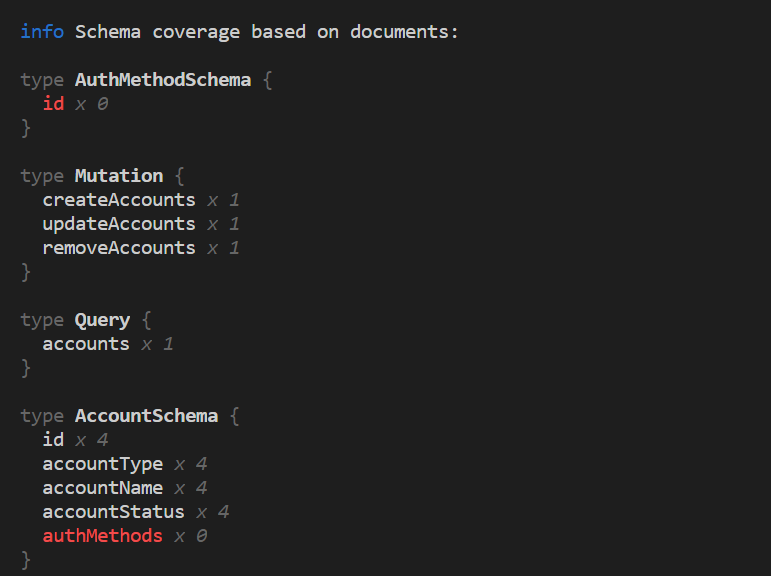The image size is (771, 576).
Task: Click the removeAccounts field
Action: click(x=118, y=248)
